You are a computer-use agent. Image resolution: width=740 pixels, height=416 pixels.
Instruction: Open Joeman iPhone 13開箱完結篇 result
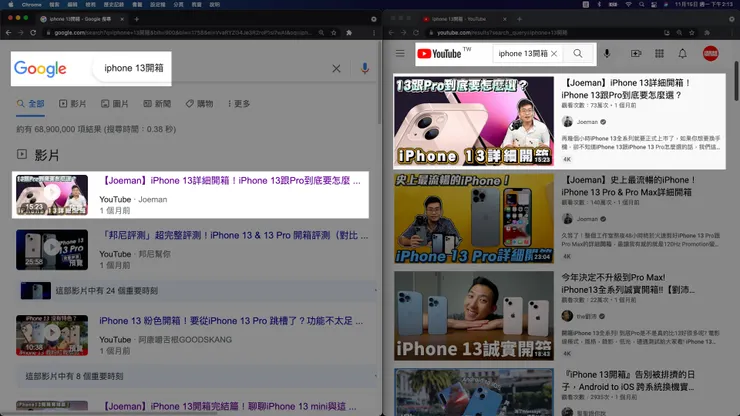(x=228, y=406)
